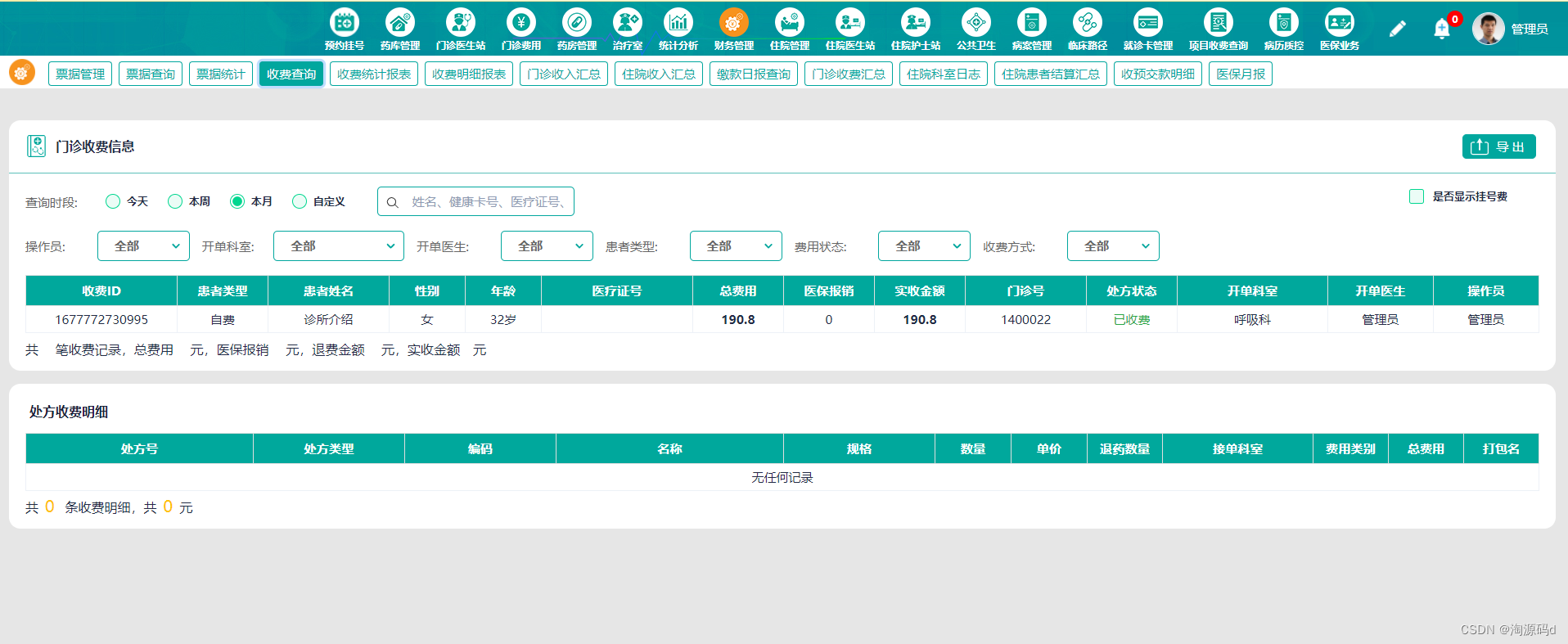Click the 呼吸科 department cell
The height and width of the screenshot is (644, 1568).
tap(1252, 319)
